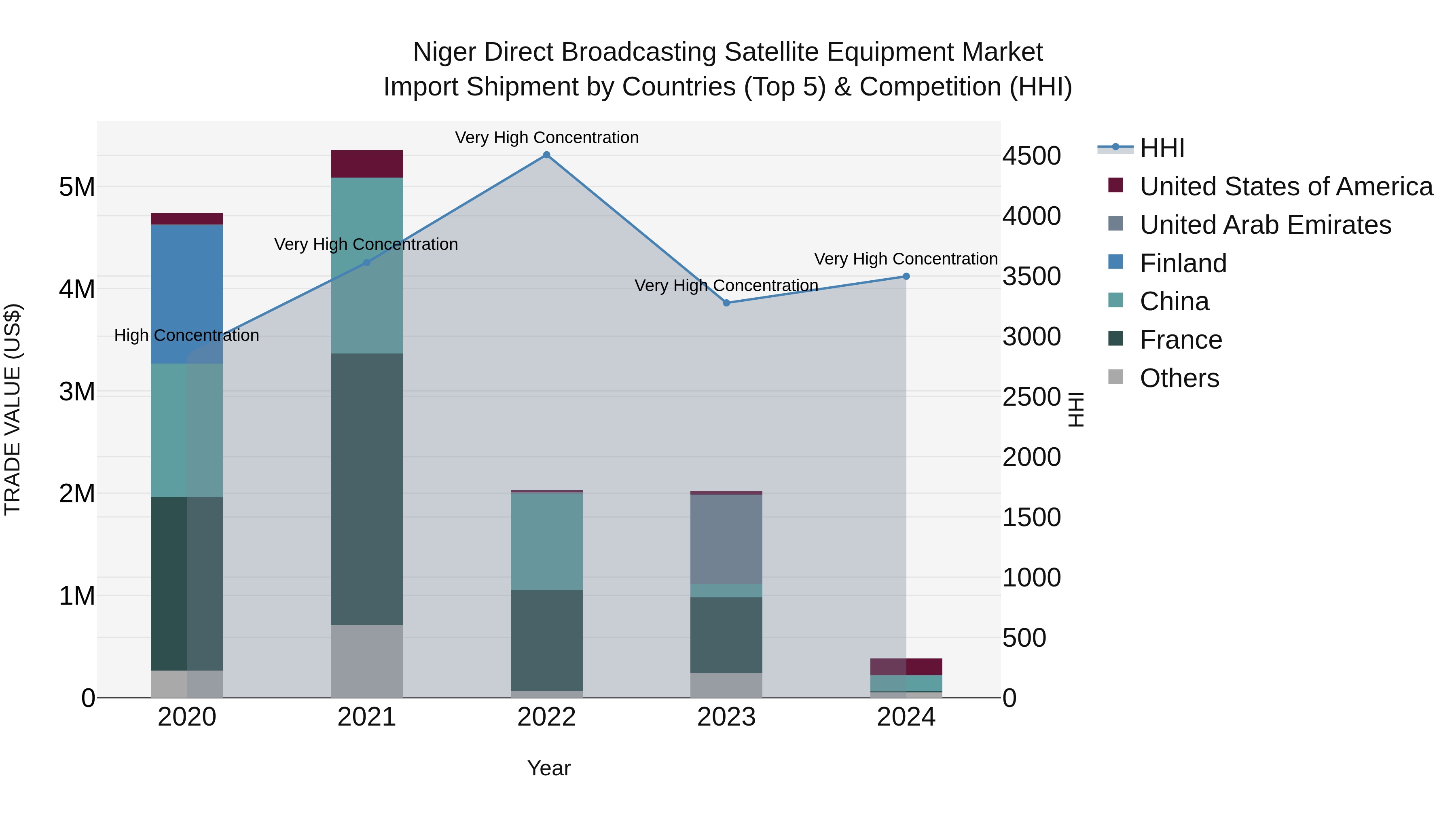Click the maroon USA segment in 2024 bar

pos(906,667)
